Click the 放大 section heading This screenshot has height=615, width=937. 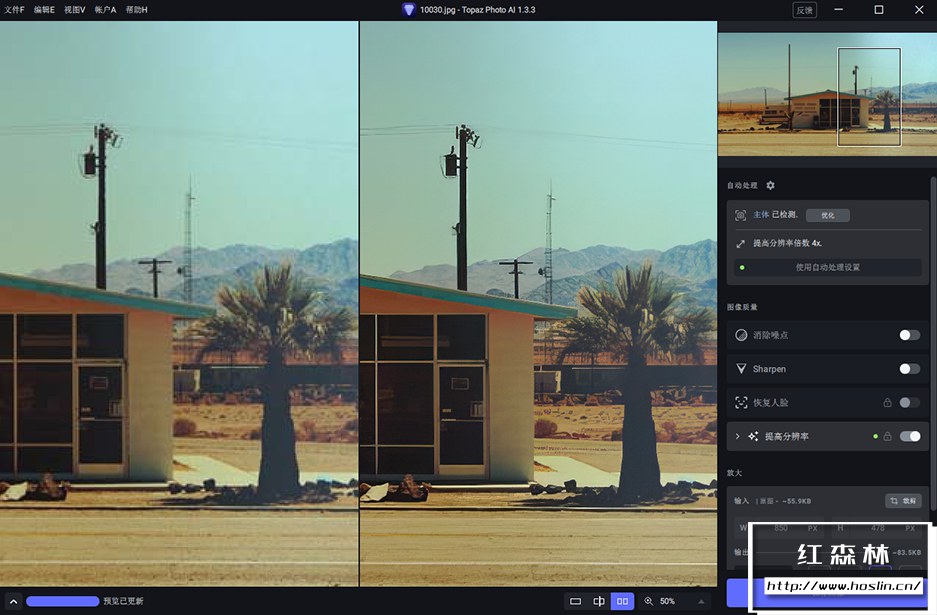[x=734, y=473]
